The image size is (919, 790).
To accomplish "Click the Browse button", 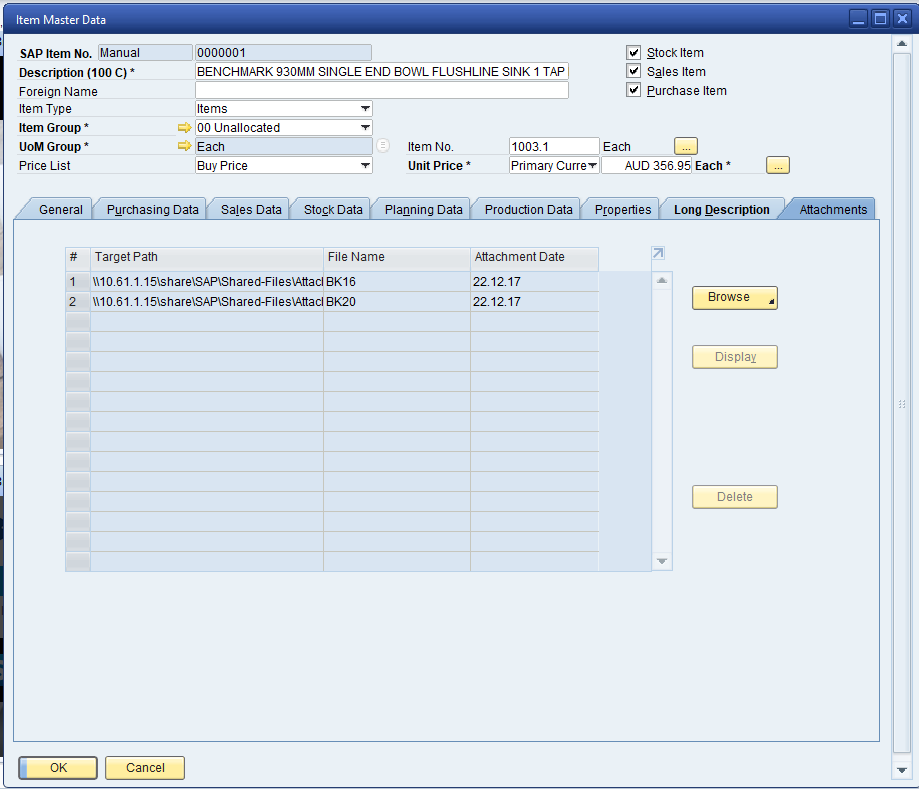I will [x=734, y=298].
